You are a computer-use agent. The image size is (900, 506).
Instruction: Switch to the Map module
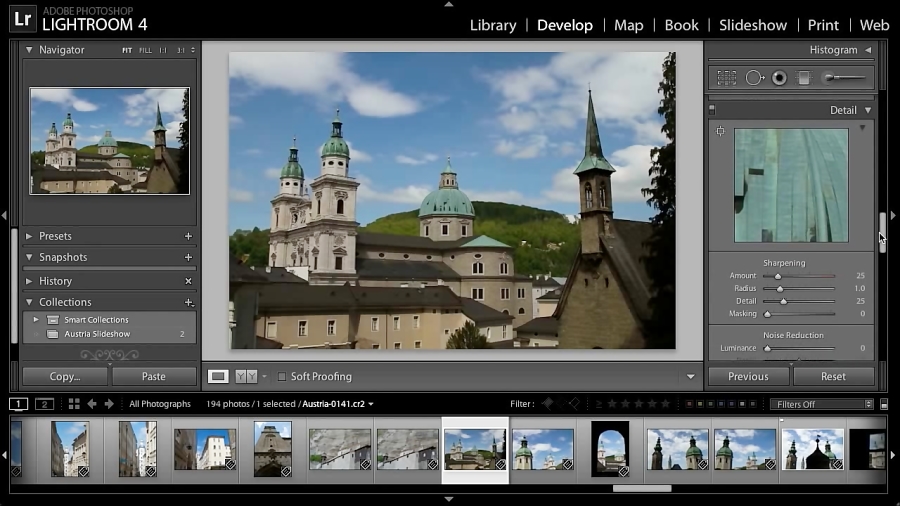[629, 25]
